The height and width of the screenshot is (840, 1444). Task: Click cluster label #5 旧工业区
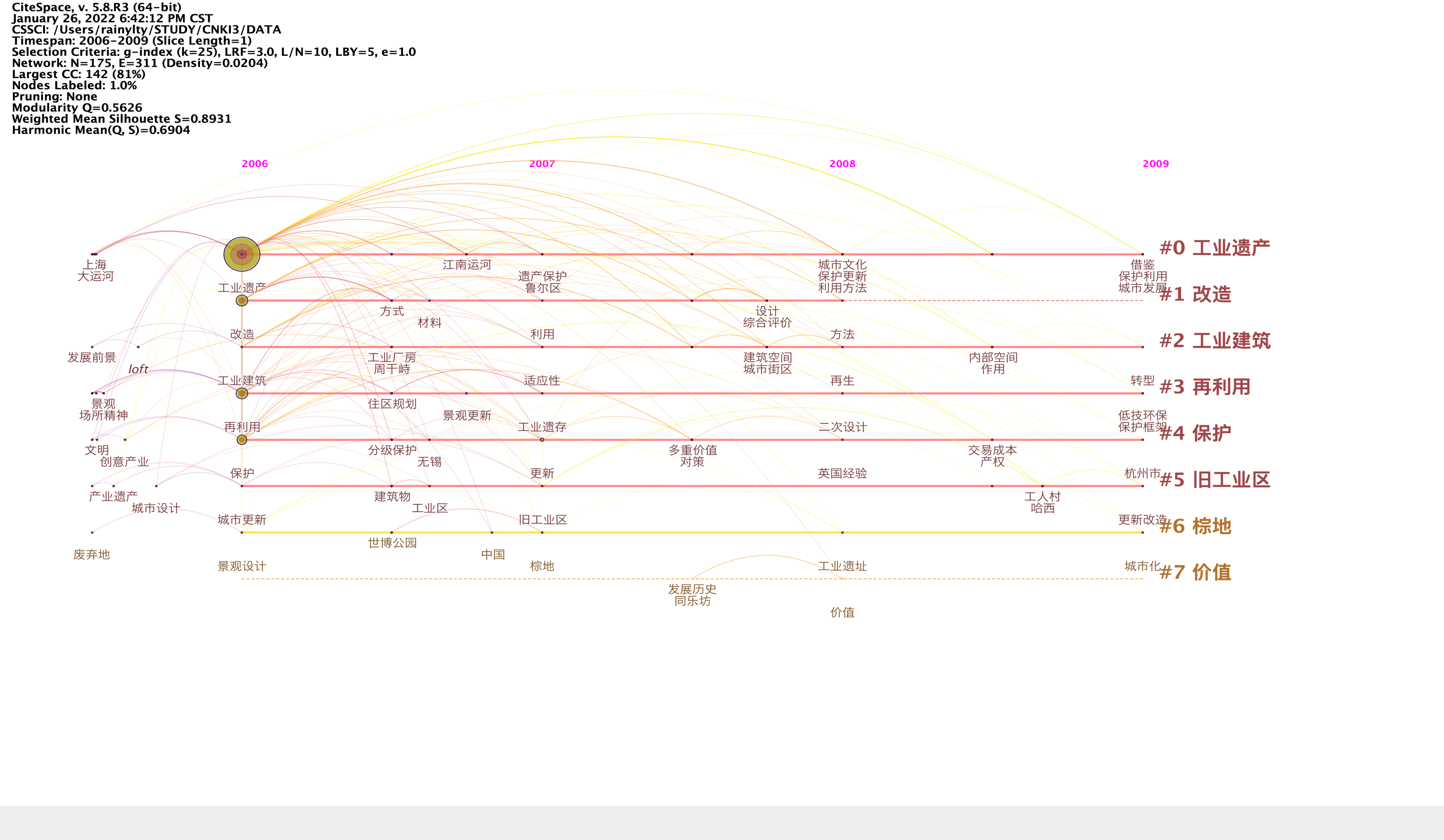coord(1215,480)
